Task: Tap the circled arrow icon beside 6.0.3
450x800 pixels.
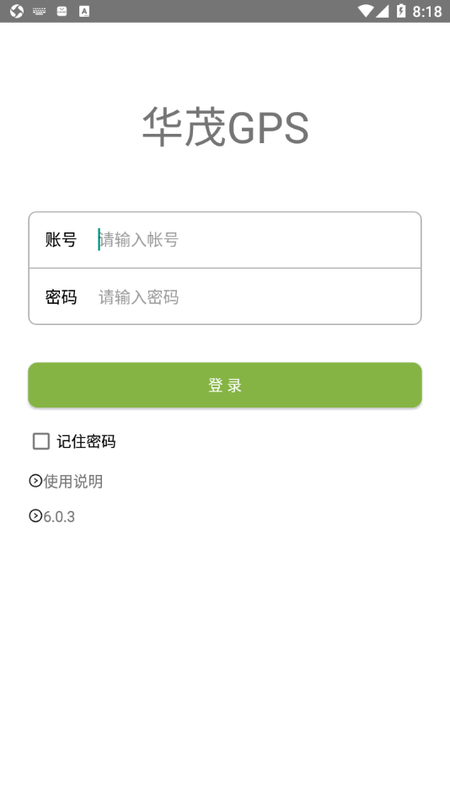Action: click(x=35, y=516)
